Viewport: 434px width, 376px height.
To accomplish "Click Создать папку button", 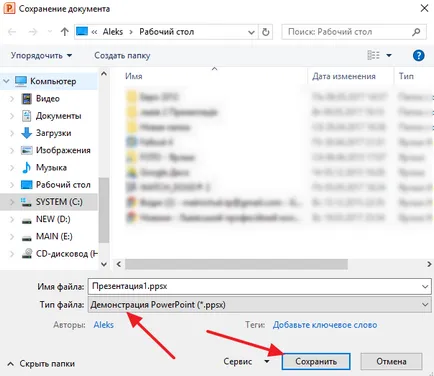I will 122,55.
